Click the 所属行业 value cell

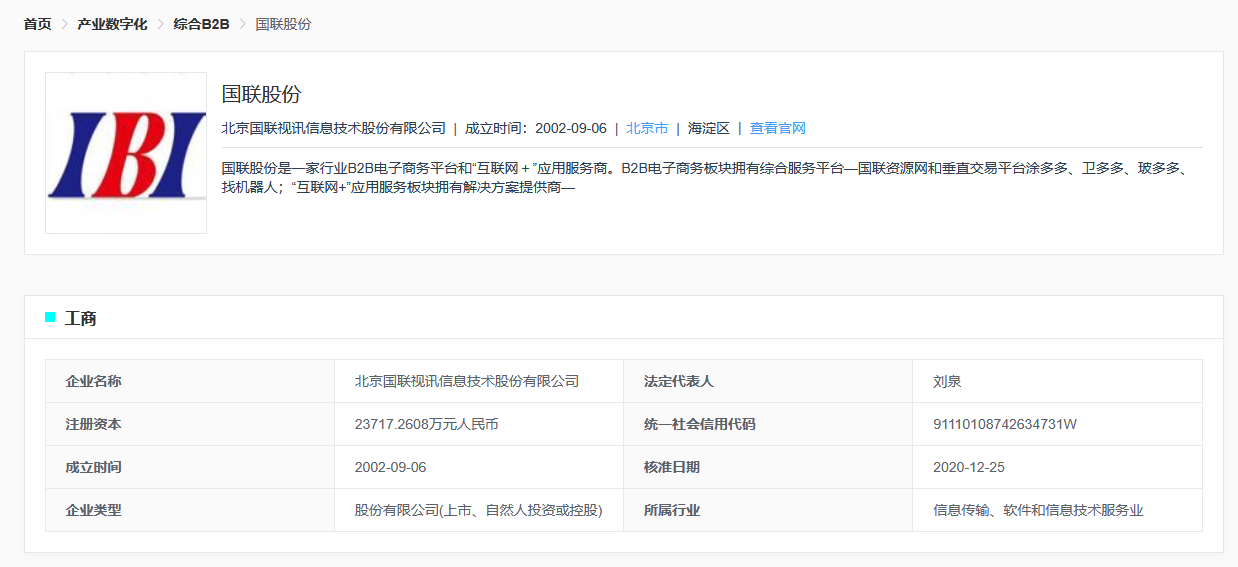point(1037,510)
